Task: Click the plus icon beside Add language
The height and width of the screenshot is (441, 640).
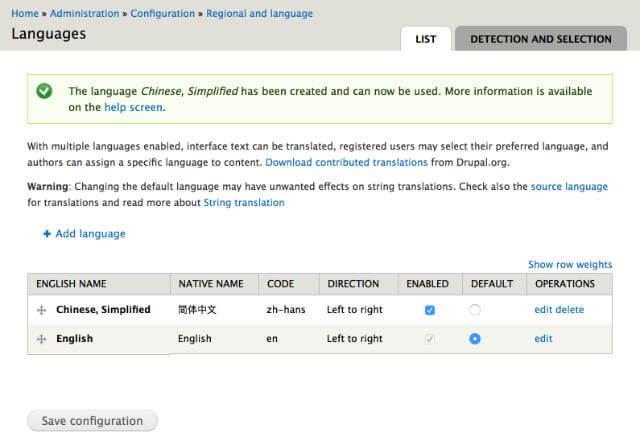Action: (x=47, y=234)
